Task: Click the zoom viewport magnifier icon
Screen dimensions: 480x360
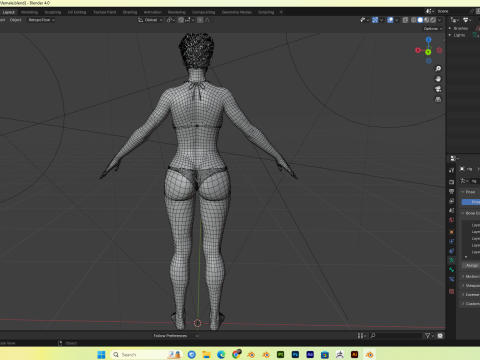Action: tap(438, 69)
